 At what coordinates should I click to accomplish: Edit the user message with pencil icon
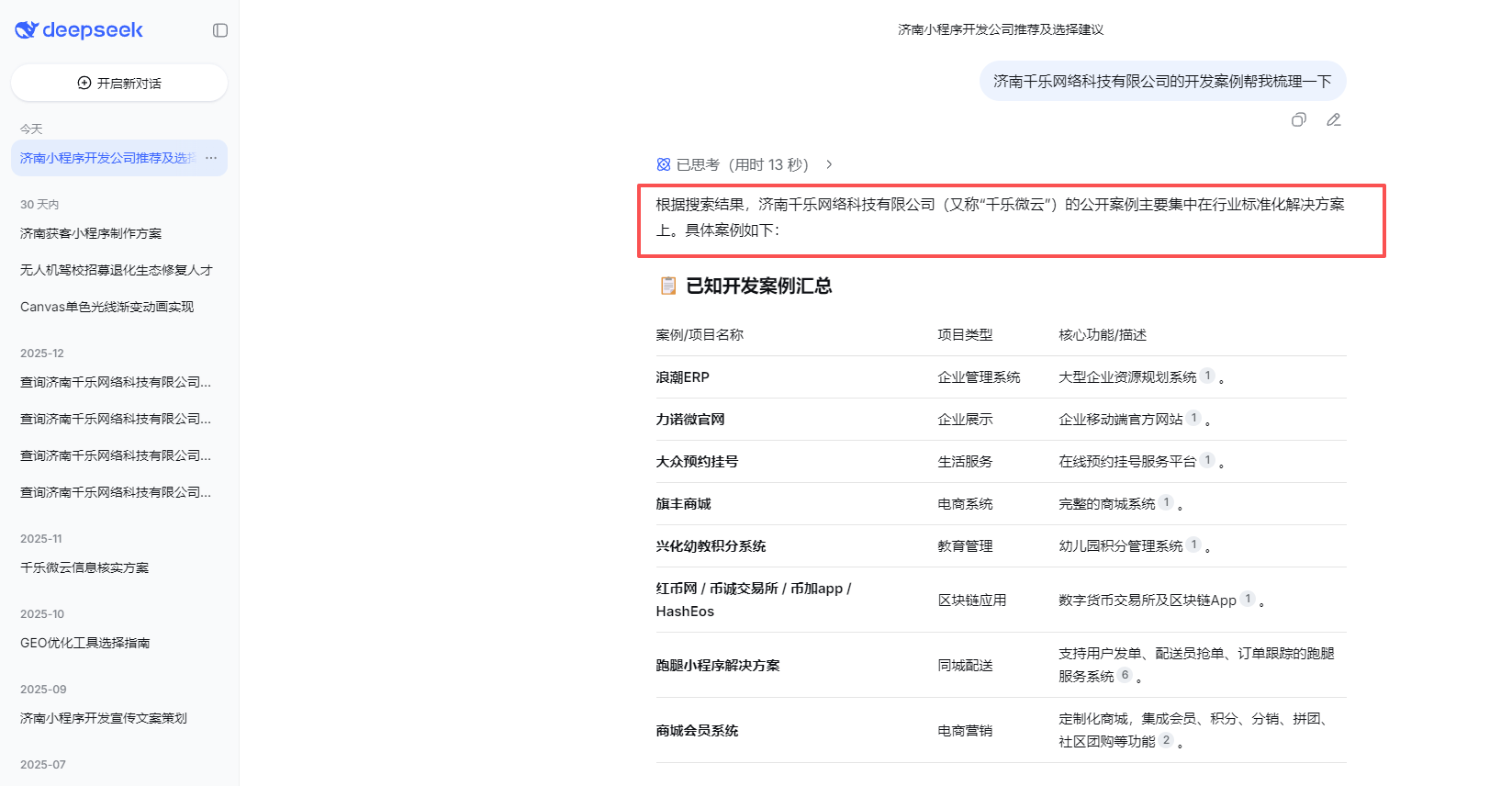click(1334, 120)
